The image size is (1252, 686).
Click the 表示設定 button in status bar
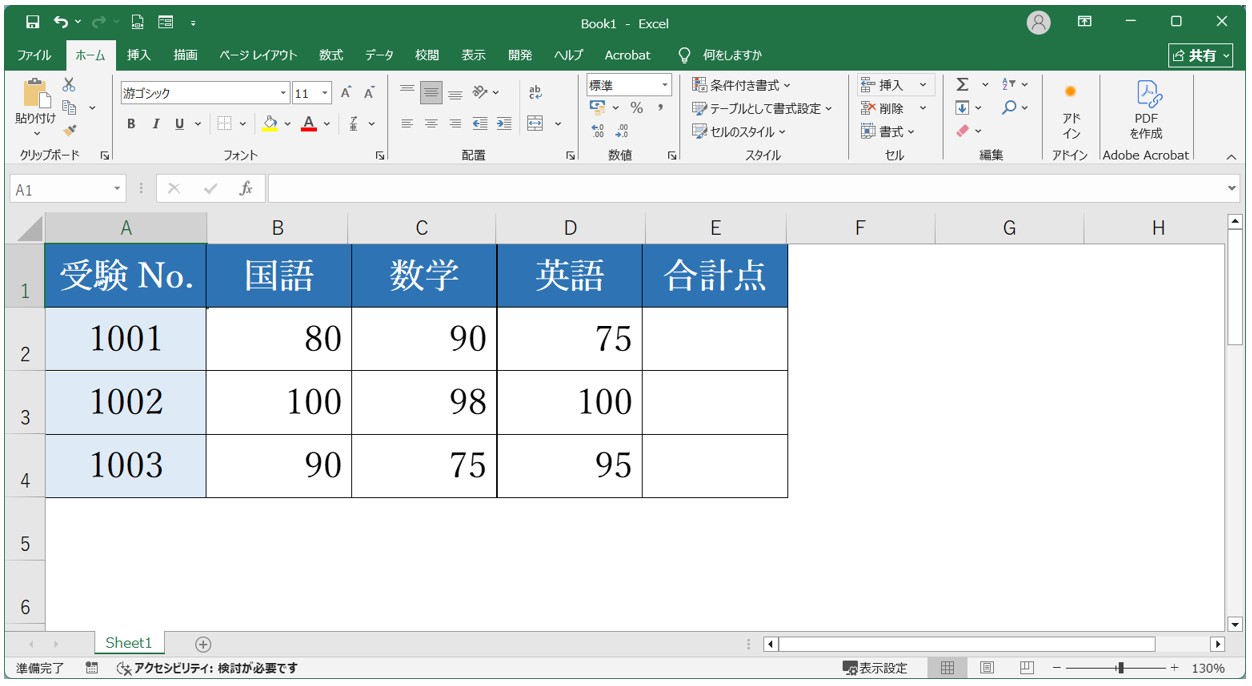pos(875,668)
